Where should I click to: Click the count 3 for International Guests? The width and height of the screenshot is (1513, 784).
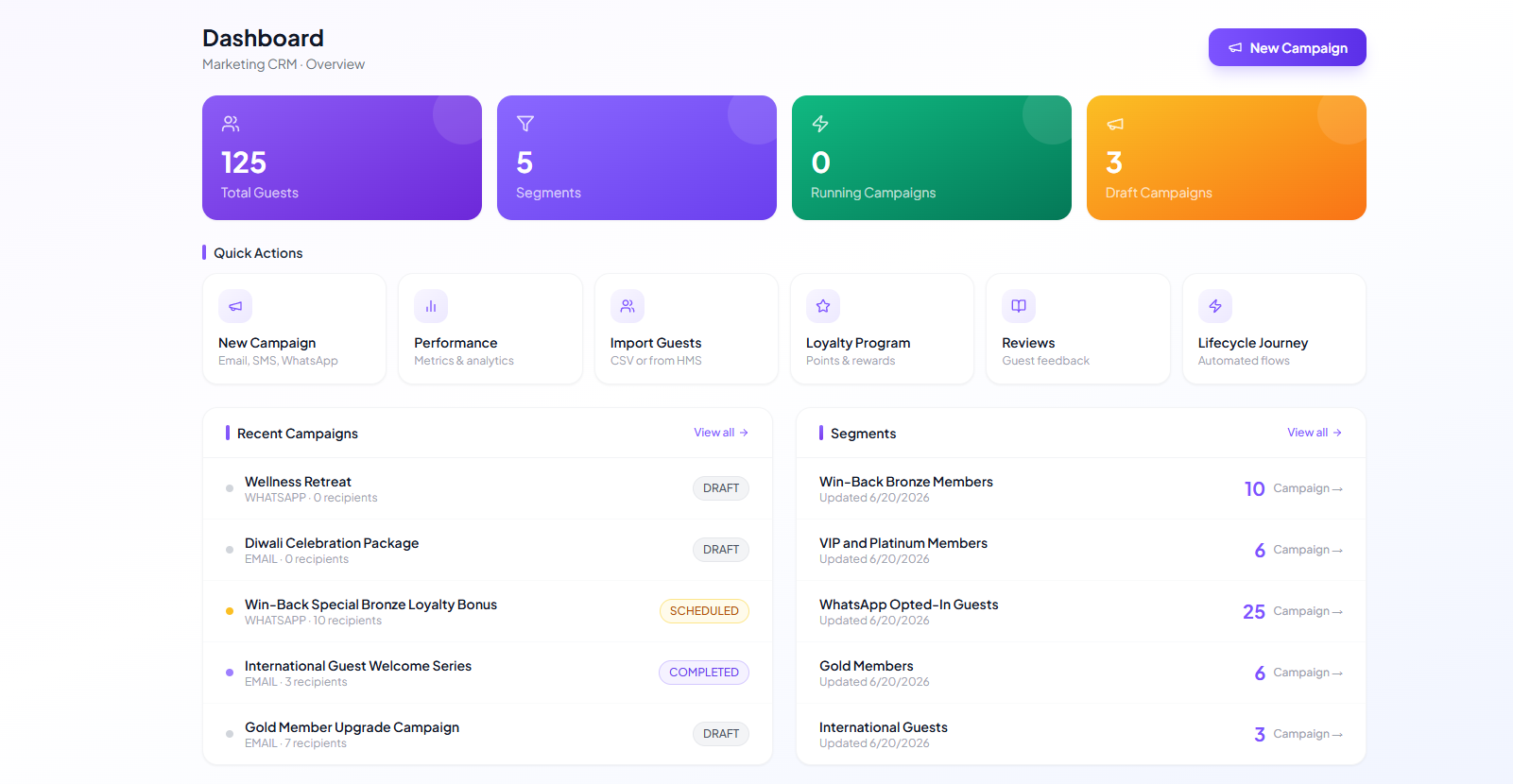pos(1260,735)
